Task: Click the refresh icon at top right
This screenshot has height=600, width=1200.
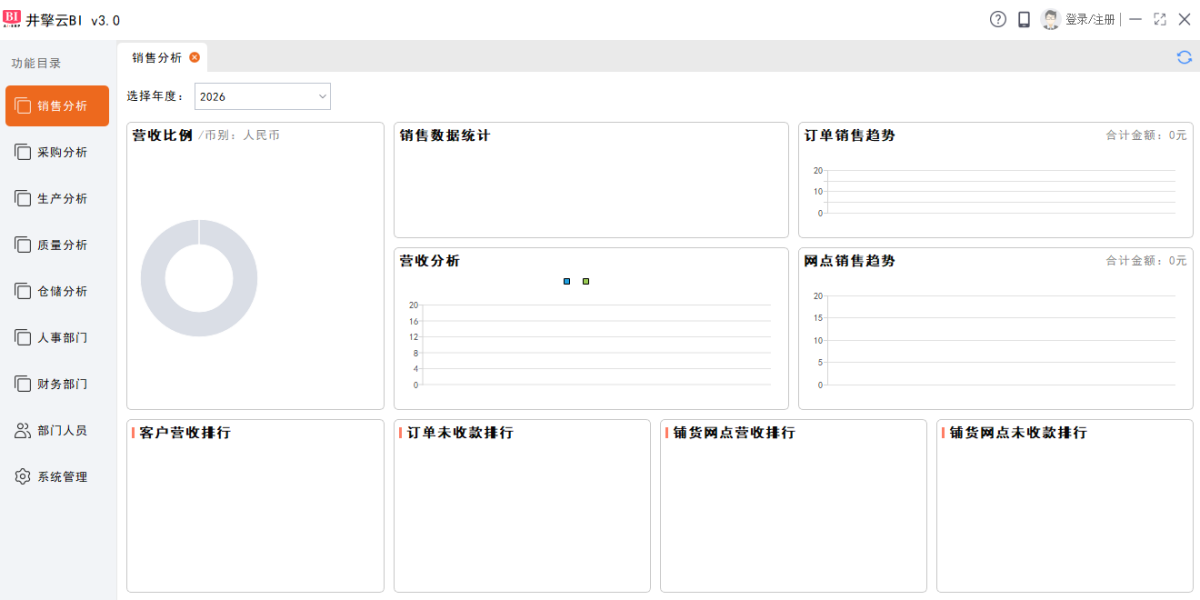Action: (1184, 57)
